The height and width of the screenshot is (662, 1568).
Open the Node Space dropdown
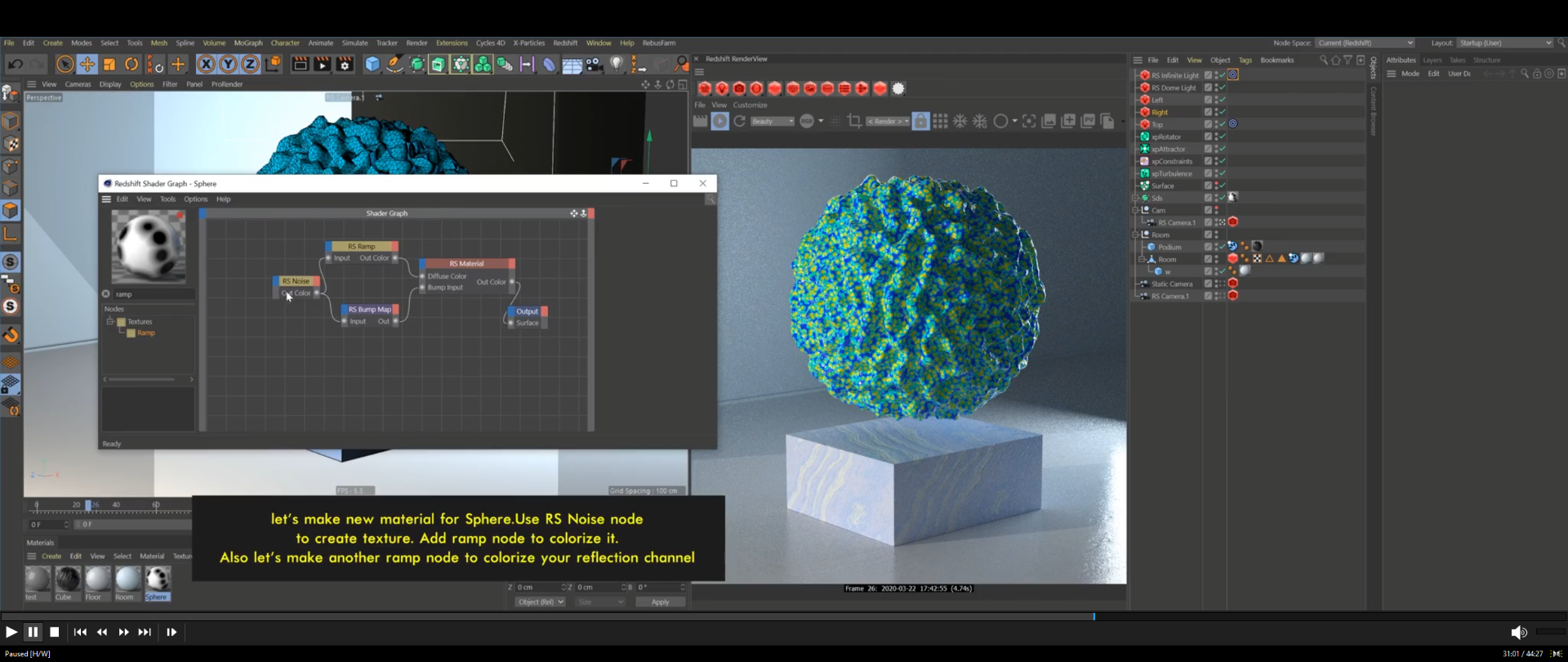click(1365, 42)
